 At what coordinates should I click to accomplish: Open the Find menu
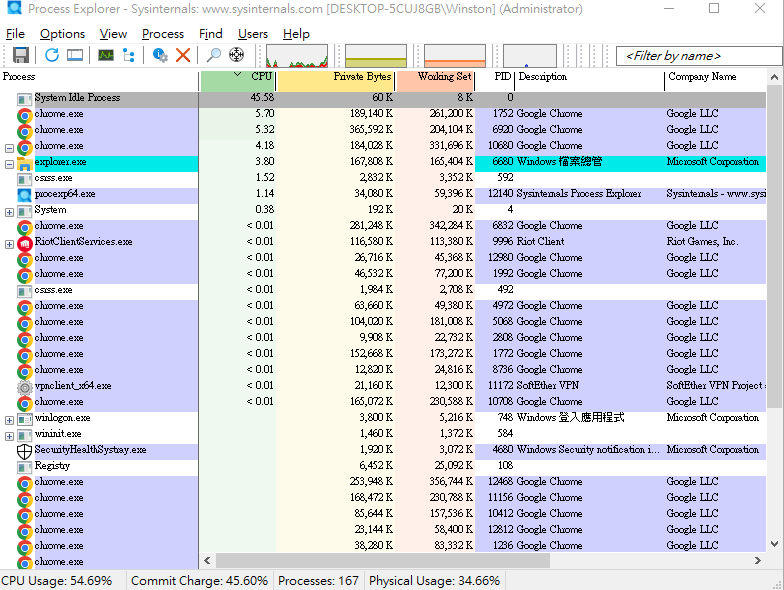click(x=210, y=34)
